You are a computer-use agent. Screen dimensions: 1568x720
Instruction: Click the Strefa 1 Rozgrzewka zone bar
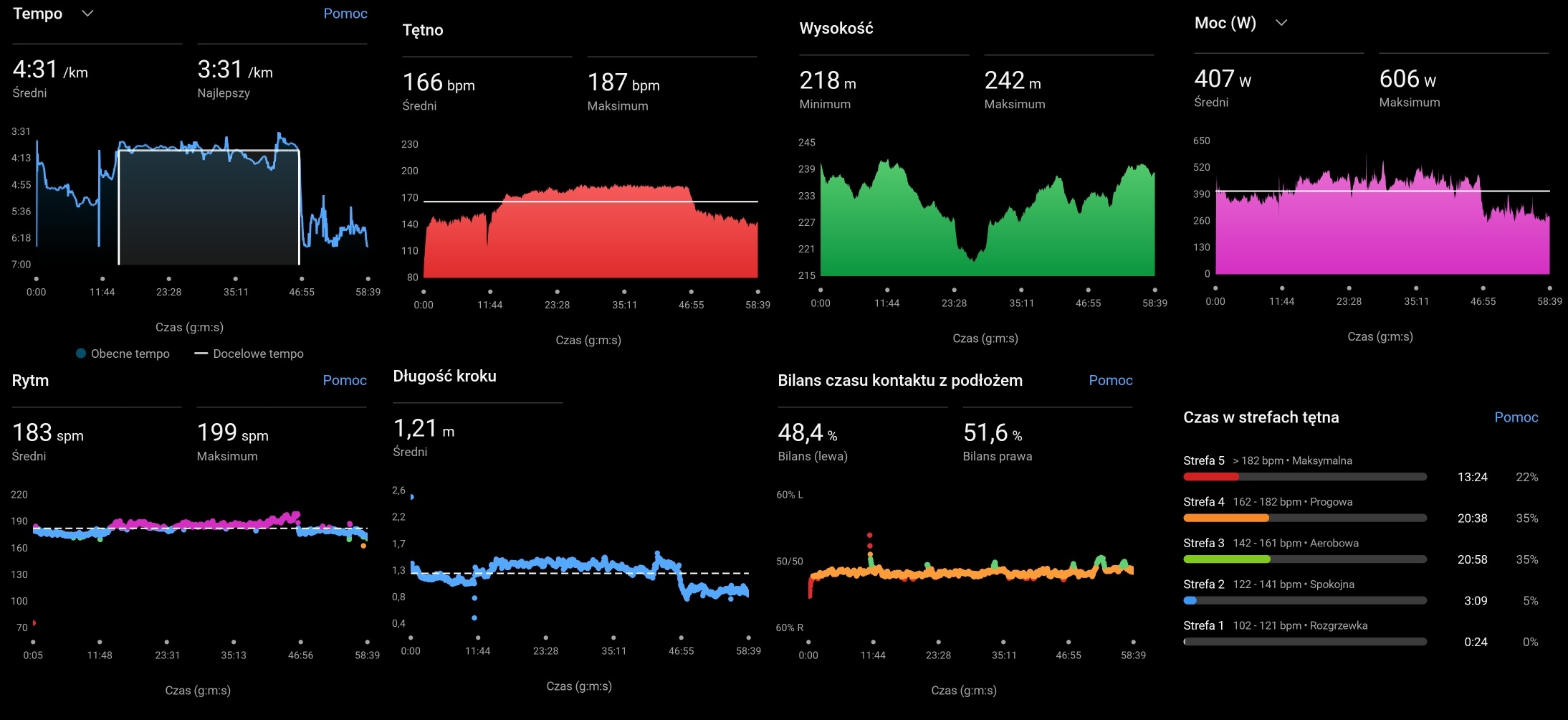[x=1304, y=642]
